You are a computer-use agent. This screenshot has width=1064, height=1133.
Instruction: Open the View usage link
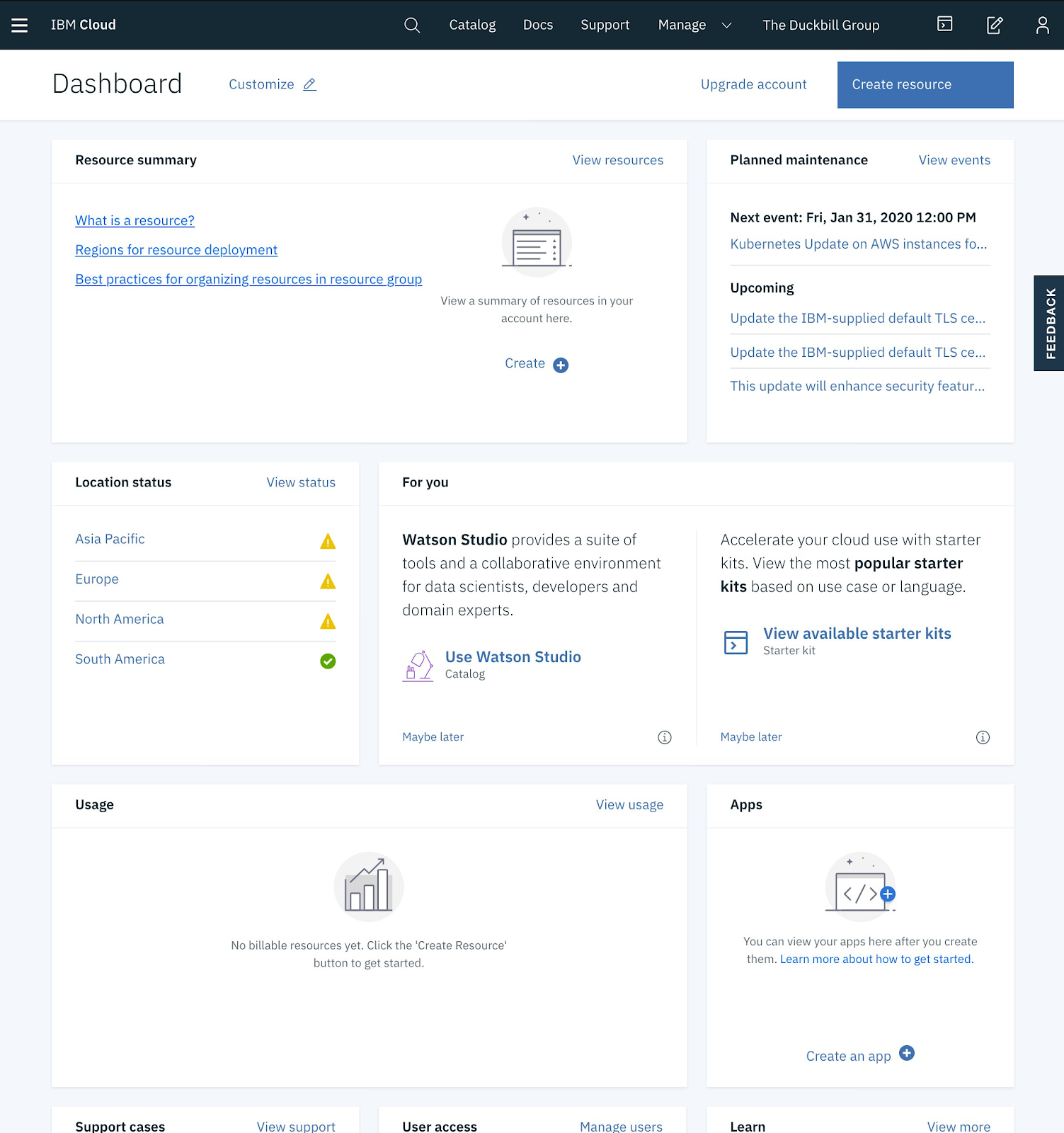(x=629, y=804)
